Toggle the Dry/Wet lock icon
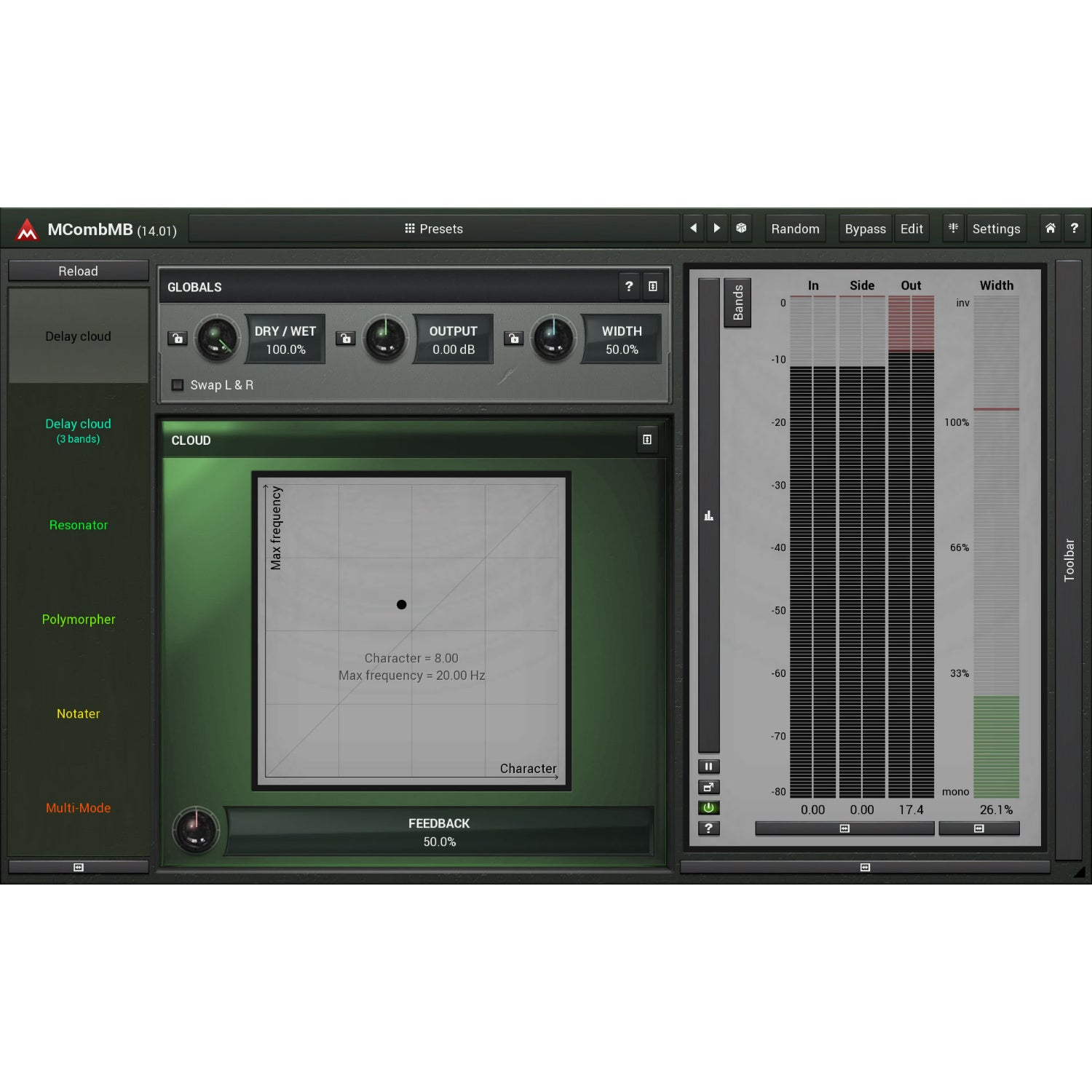The width and height of the screenshot is (1092, 1092). point(178,339)
